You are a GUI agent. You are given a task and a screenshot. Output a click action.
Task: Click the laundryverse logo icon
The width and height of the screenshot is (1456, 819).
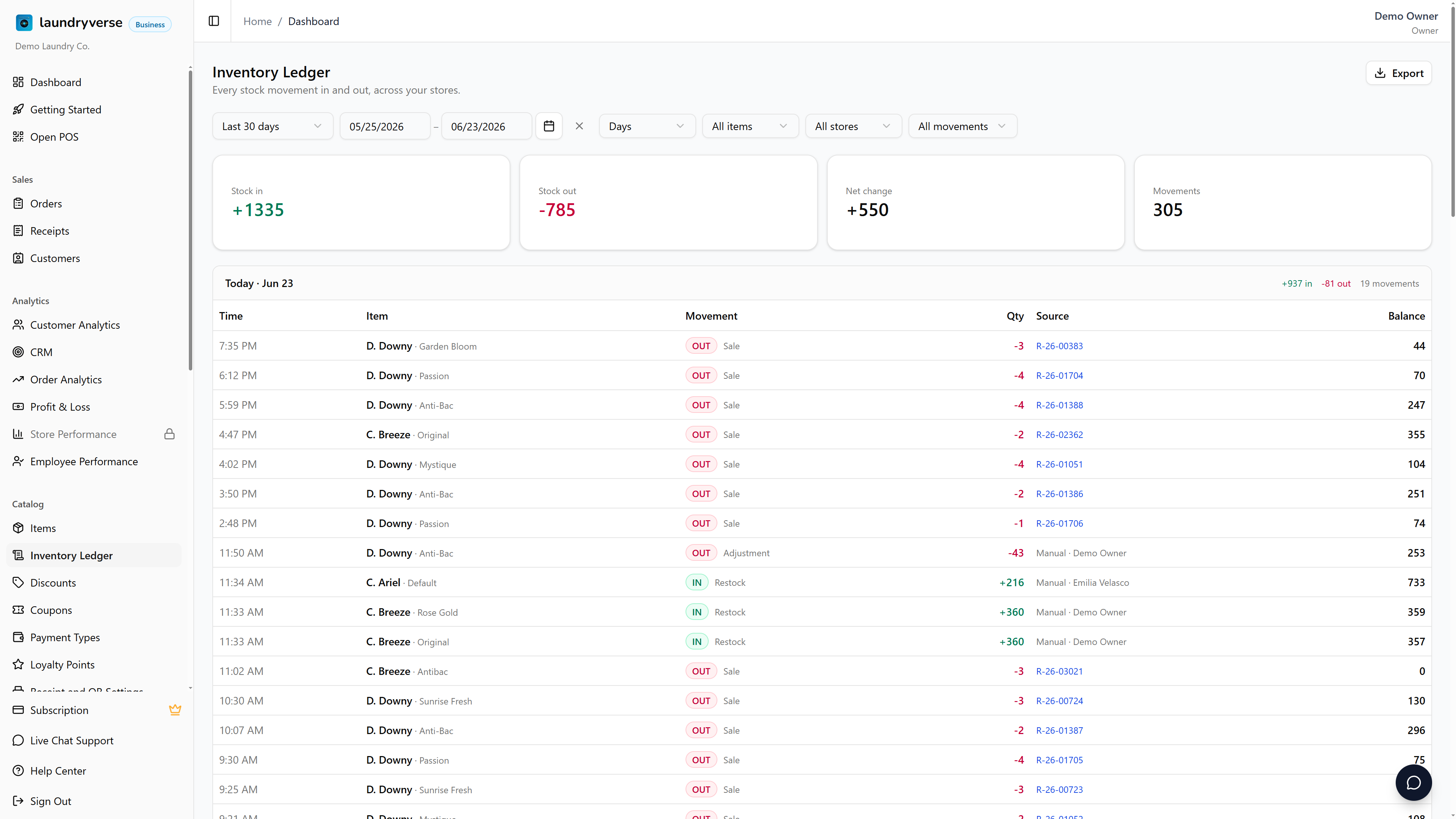[24, 23]
